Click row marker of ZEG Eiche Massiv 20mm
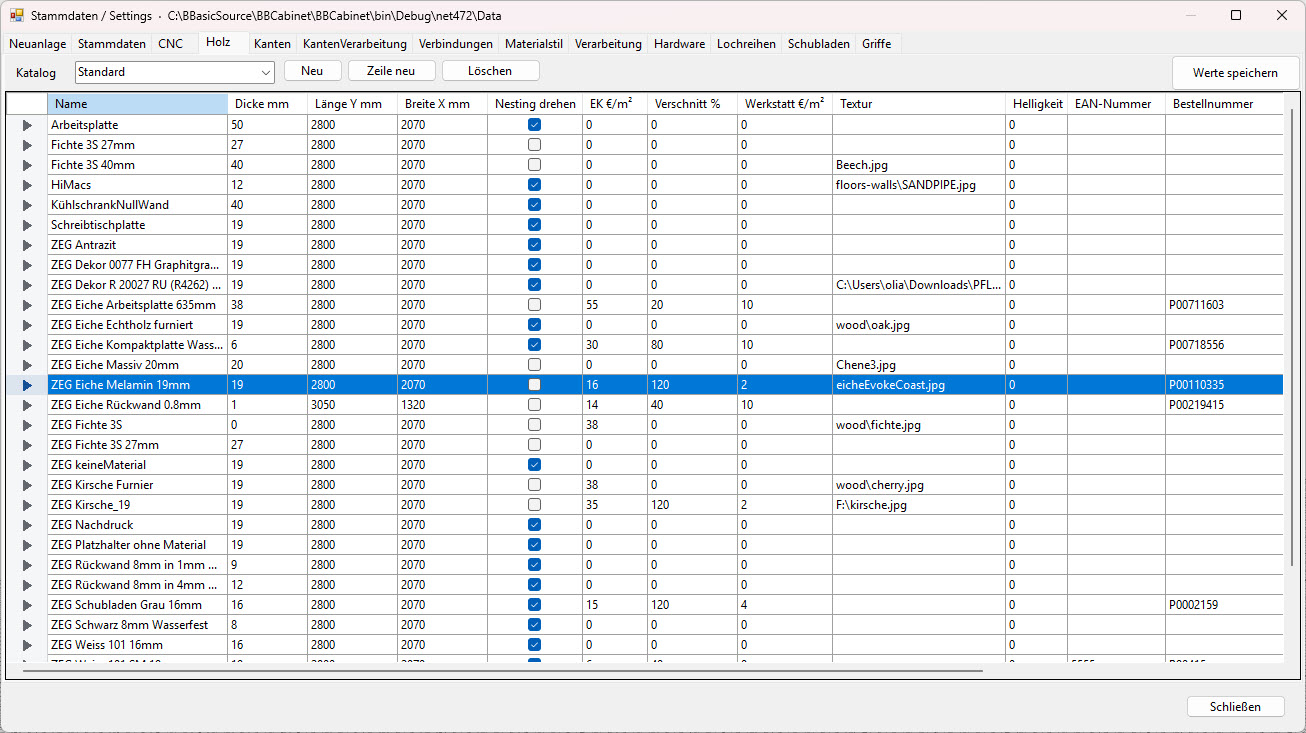The height and width of the screenshot is (733, 1306). (27, 365)
